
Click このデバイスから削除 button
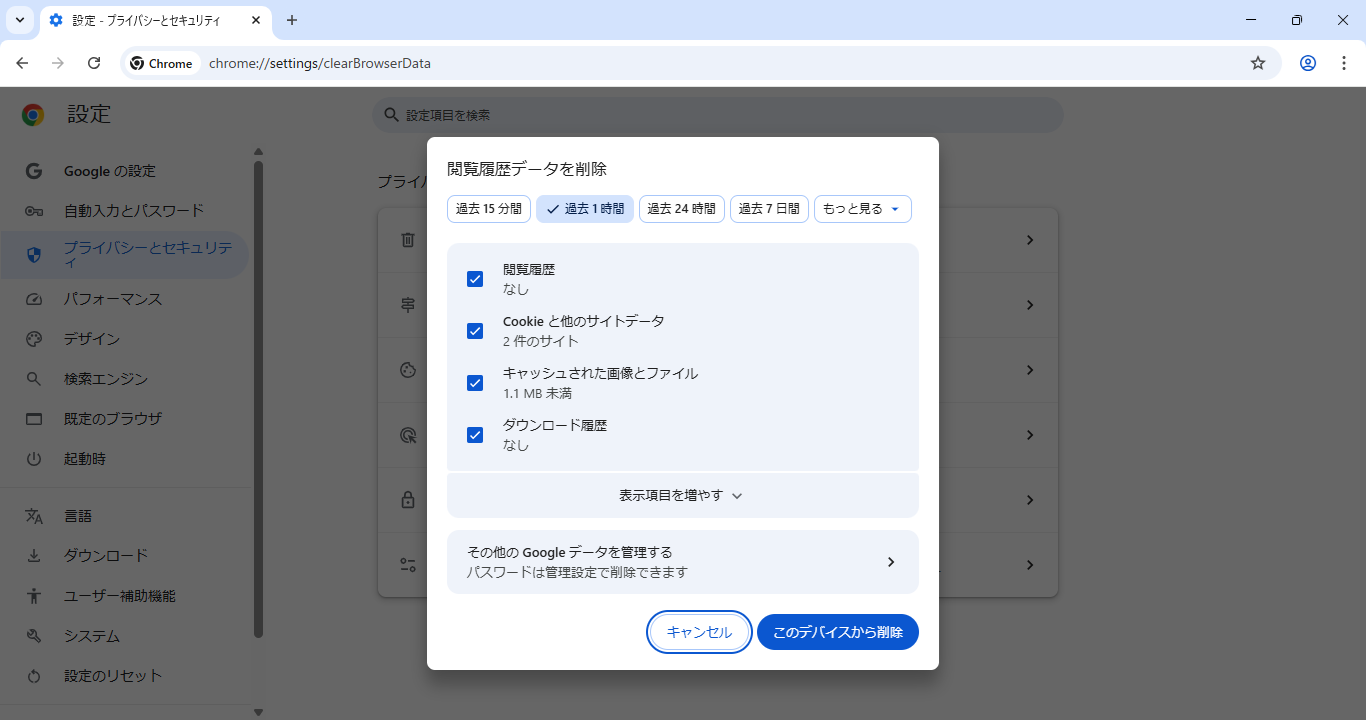[837, 632]
